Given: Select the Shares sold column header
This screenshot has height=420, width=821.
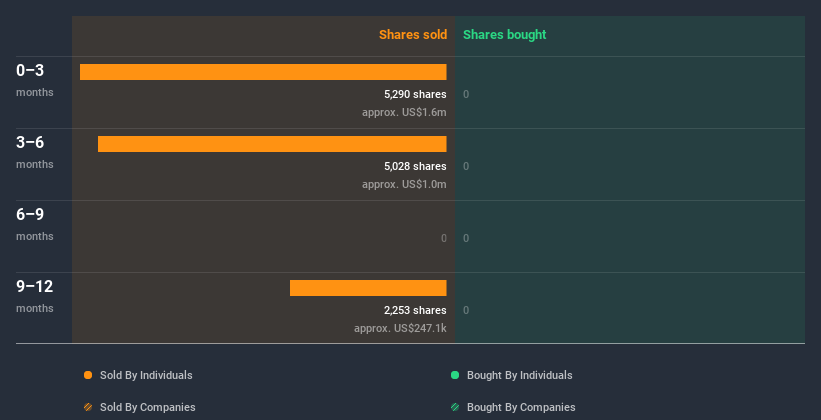Looking at the screenshot, I should [x=412, y=35].
